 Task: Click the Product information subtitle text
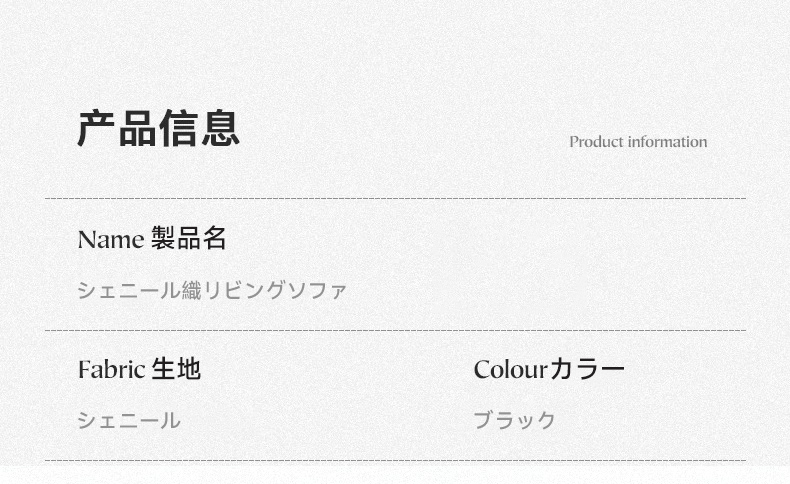tap(638, 142)
